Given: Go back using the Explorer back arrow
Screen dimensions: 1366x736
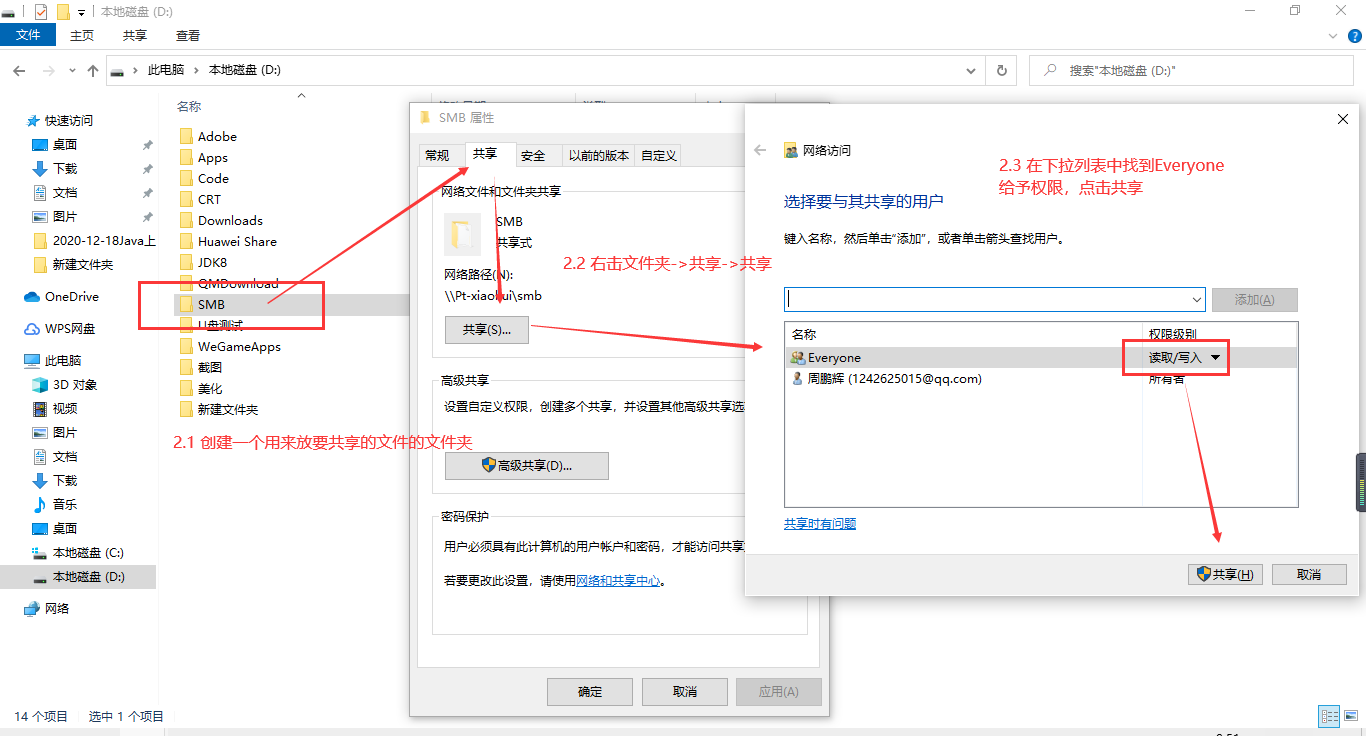Looking at the screenshot, I should [19, 71].
